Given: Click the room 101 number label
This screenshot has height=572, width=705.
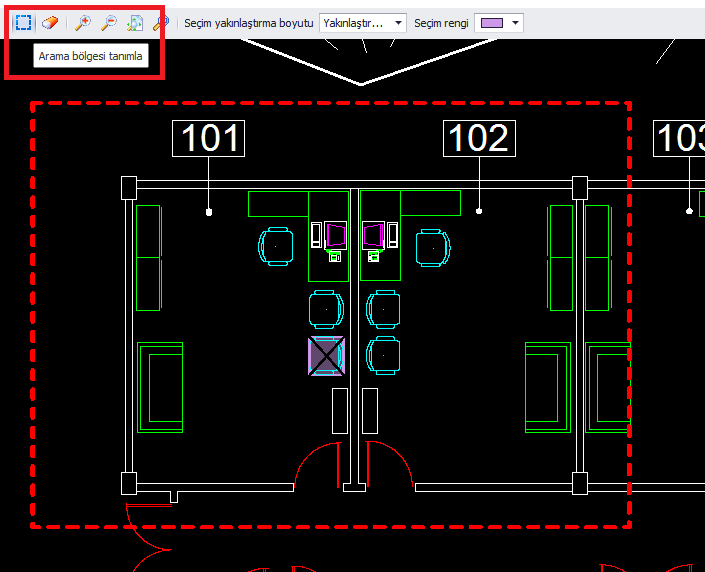Looking at the screenshot, I should coord(209,139).
